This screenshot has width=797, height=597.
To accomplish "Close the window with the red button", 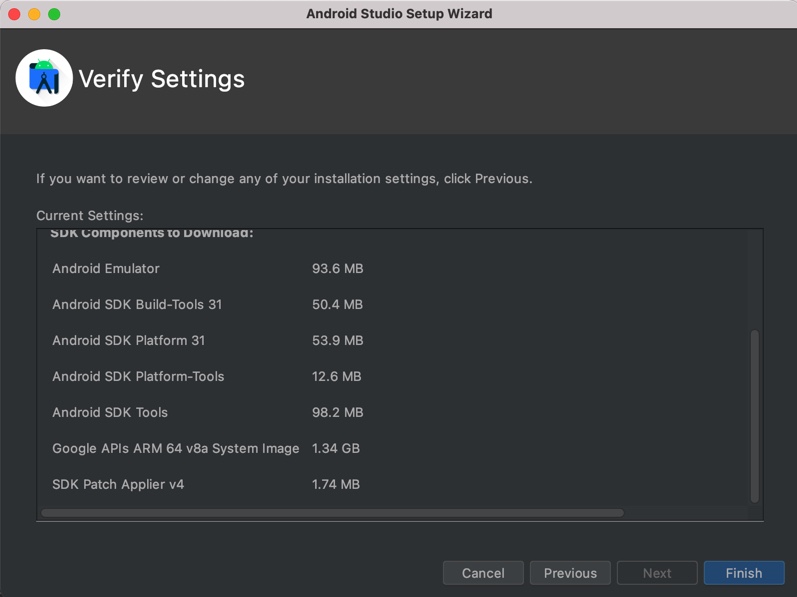I will click(14, 14).
